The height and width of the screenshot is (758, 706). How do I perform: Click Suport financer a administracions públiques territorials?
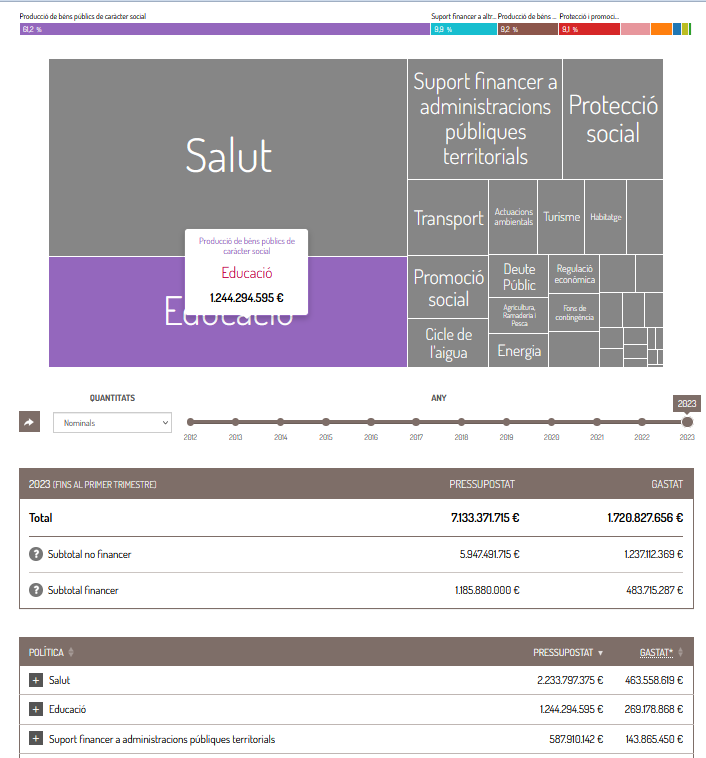click(162, 739)
